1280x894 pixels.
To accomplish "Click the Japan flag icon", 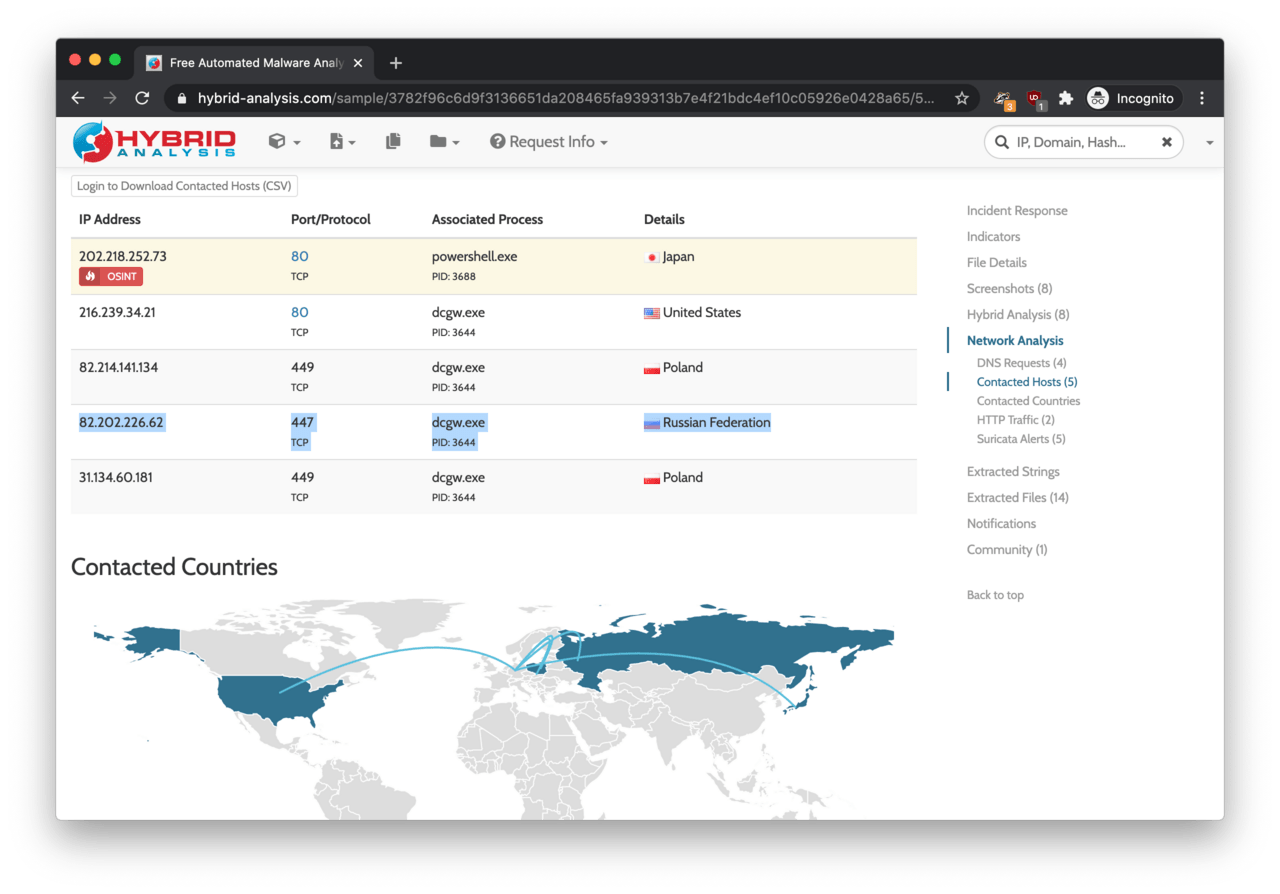I will pos(652,258).
